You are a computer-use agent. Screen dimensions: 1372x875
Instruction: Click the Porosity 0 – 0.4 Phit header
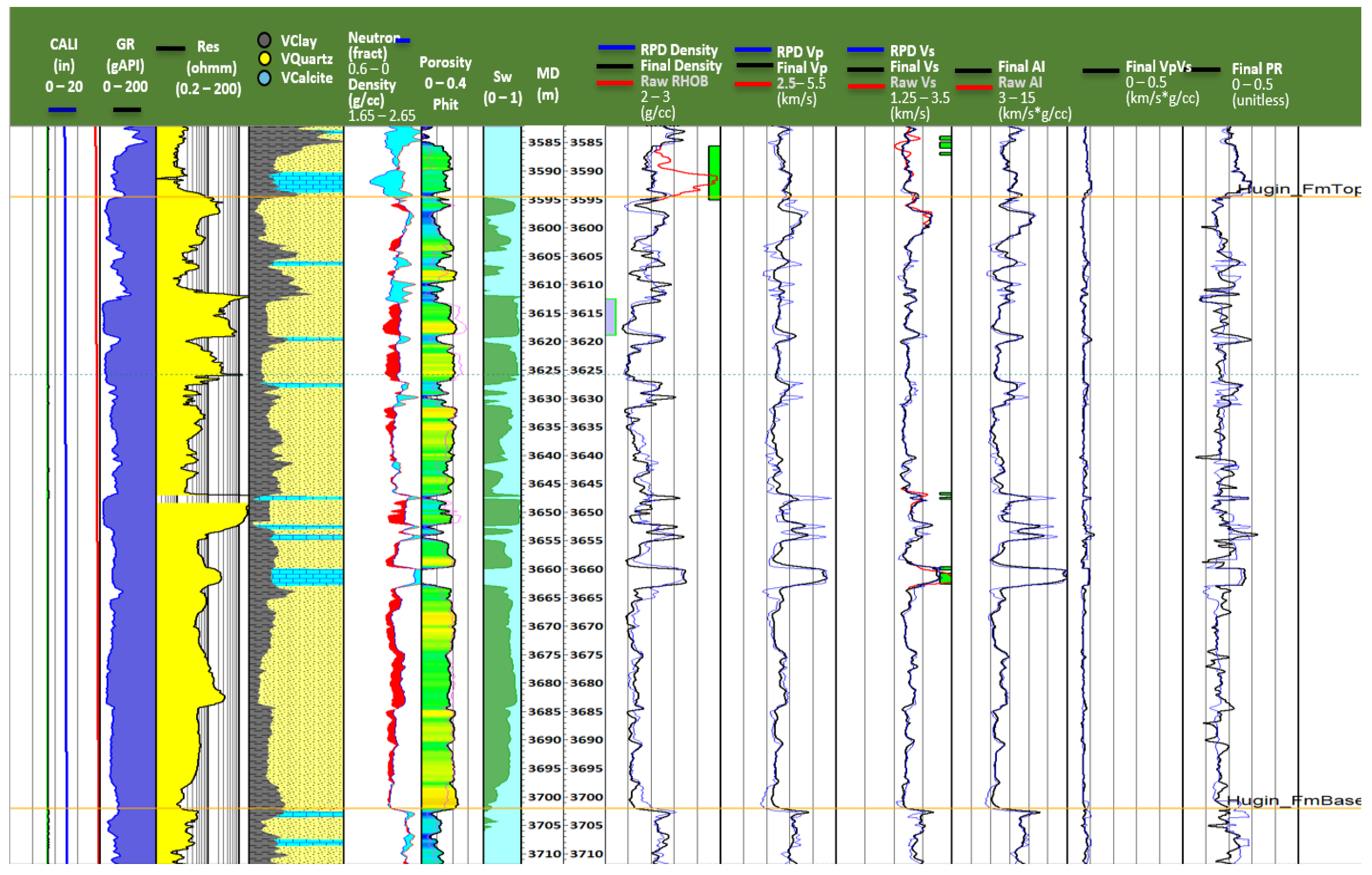tap(445, 83)
